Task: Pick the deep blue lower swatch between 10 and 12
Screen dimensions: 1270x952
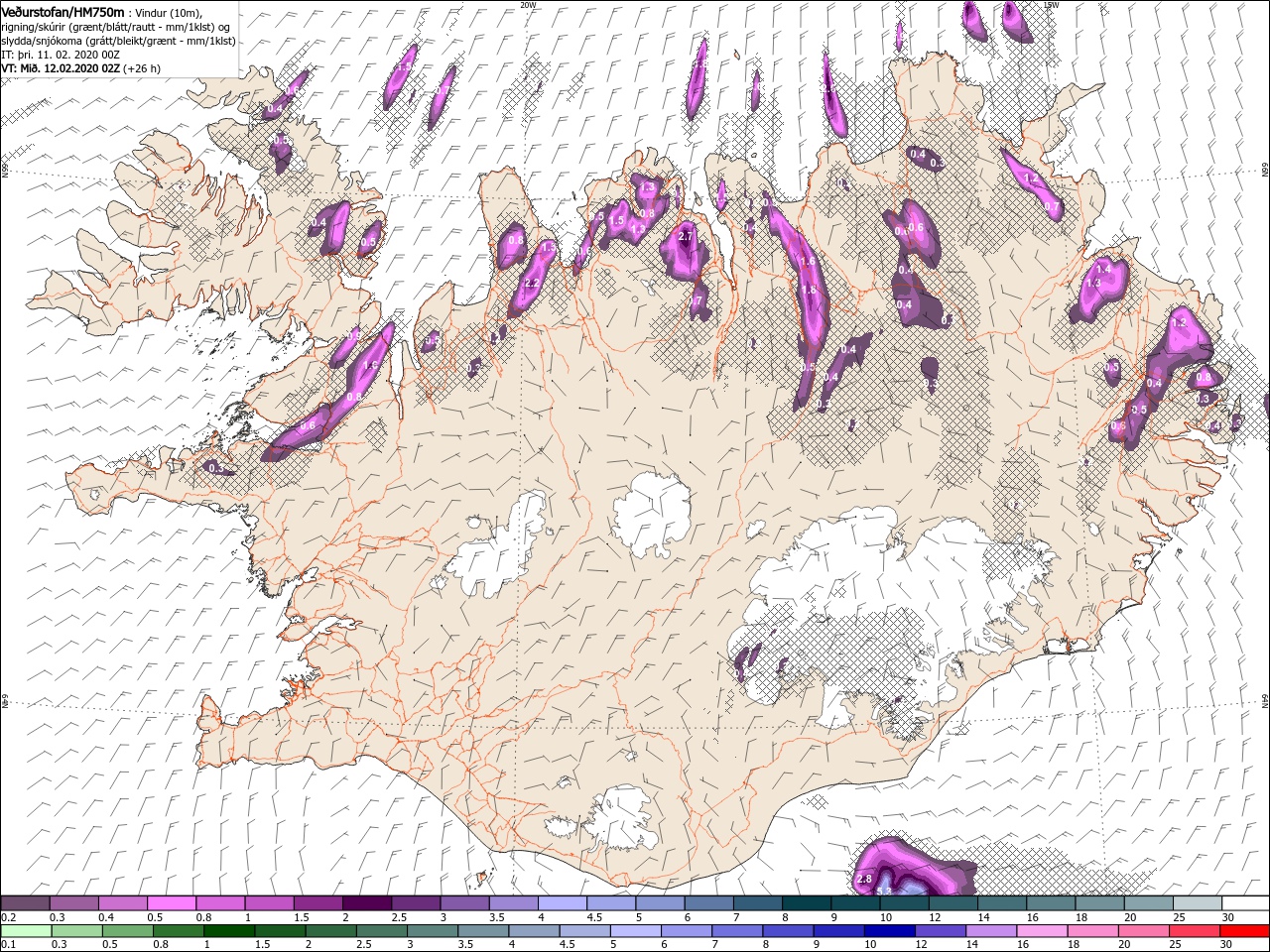Action: pyautogui.click(x=889, y=931)
